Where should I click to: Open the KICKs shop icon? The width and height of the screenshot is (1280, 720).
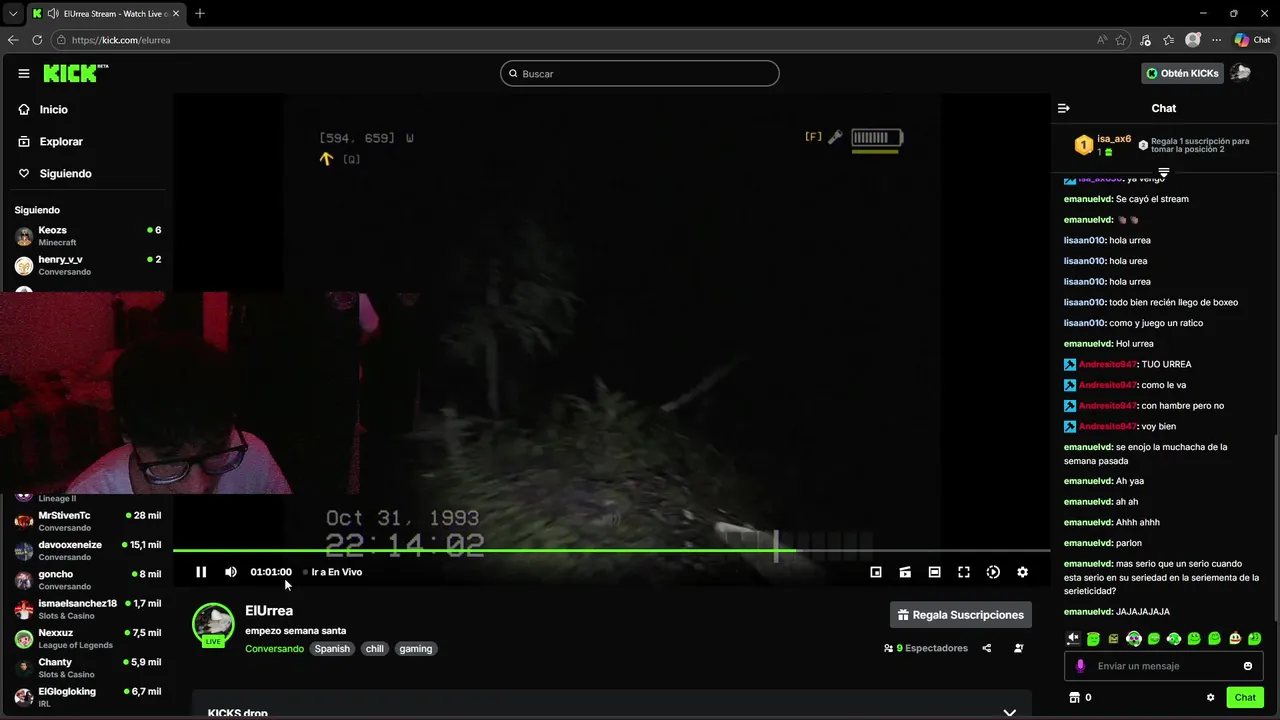(x=1075, y=697)
